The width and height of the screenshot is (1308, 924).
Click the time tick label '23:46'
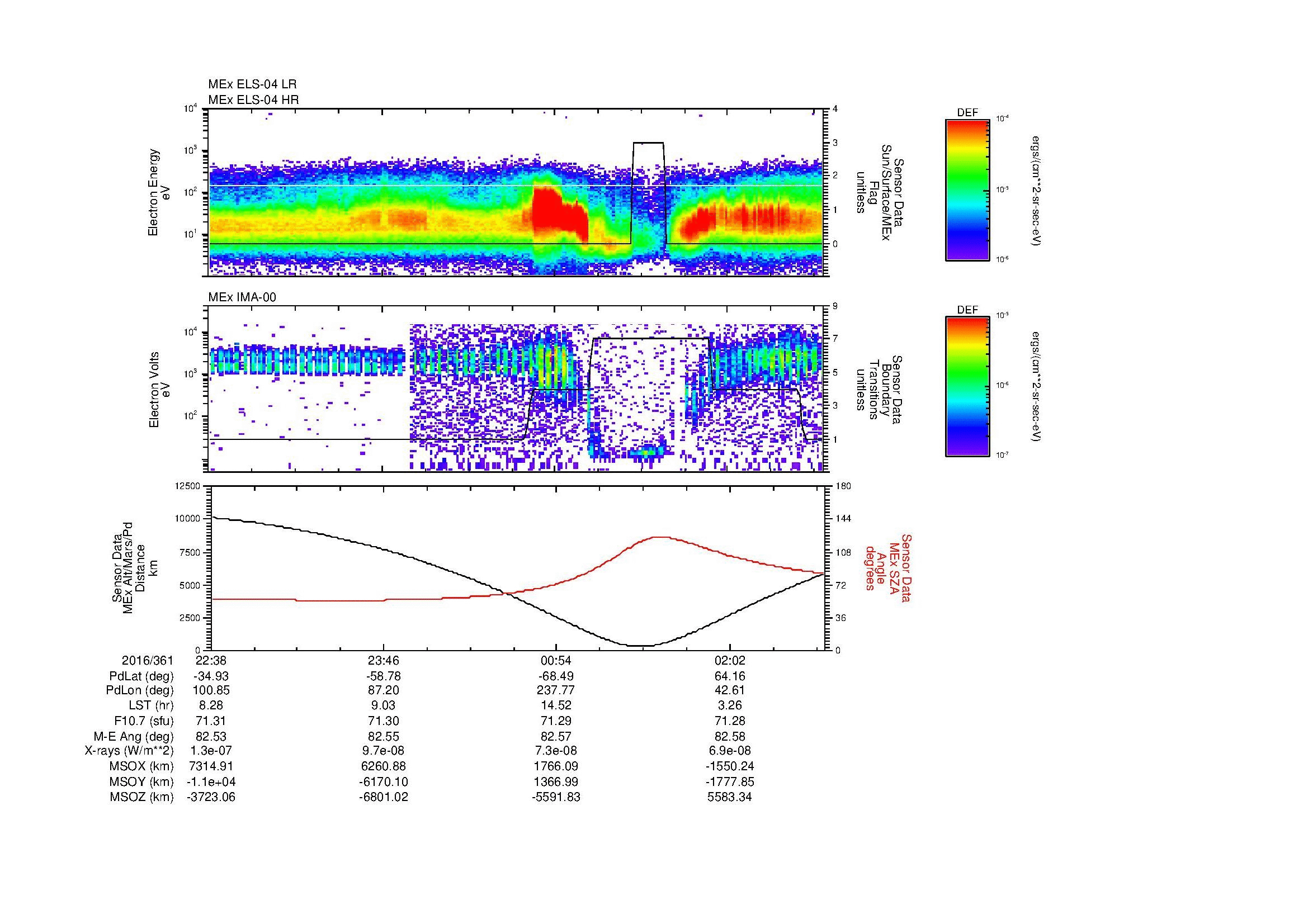(x=384, y=660)
